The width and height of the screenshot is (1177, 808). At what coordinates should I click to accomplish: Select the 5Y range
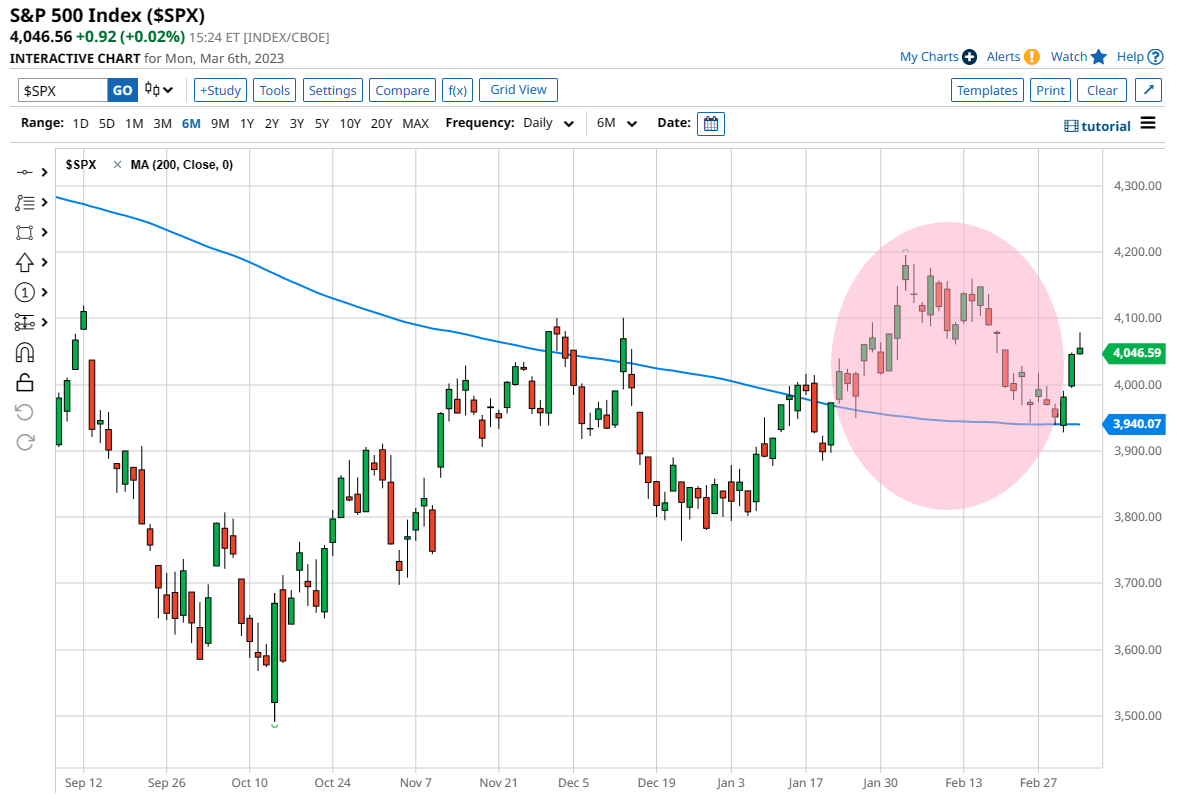pyautogui.click(x=322, y=123)
